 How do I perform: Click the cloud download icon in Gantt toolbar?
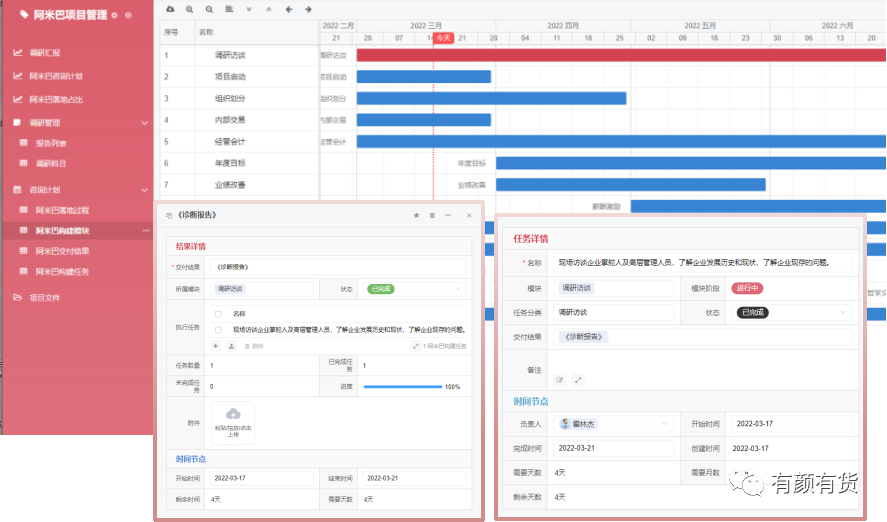coord(170,9)
